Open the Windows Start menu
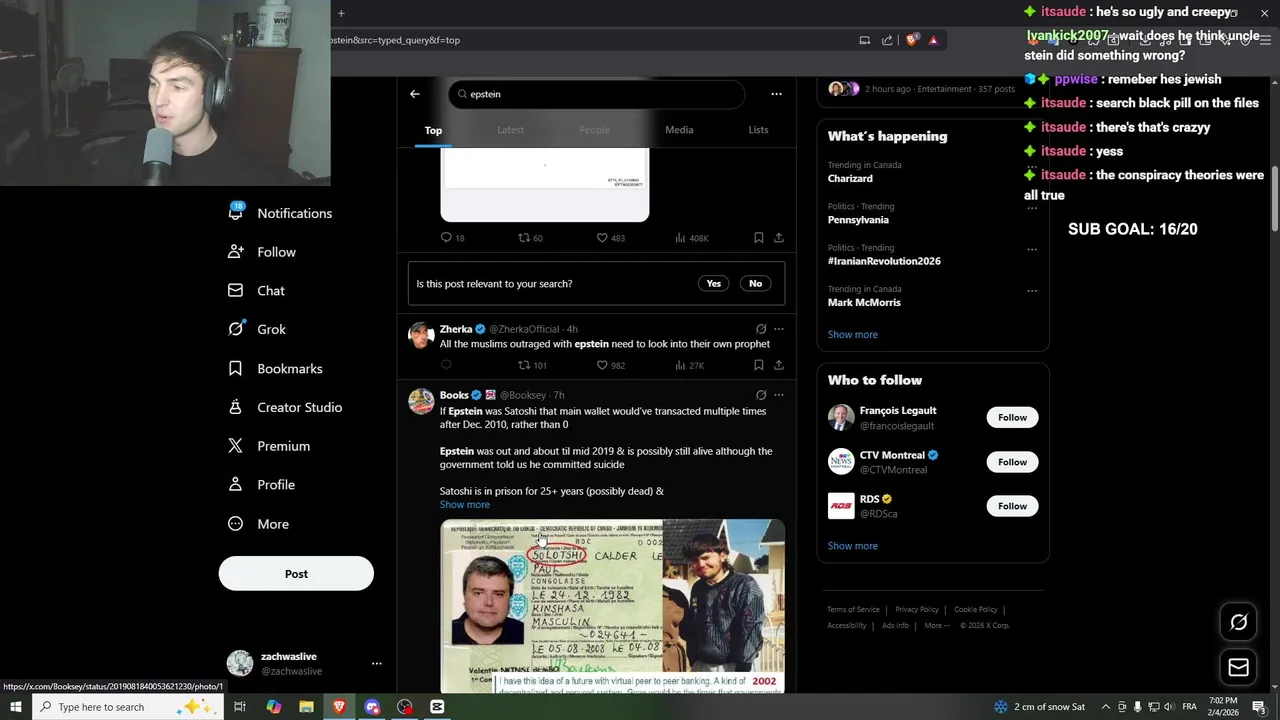Viewport: 1280px width, 720px height. (15, 707)
